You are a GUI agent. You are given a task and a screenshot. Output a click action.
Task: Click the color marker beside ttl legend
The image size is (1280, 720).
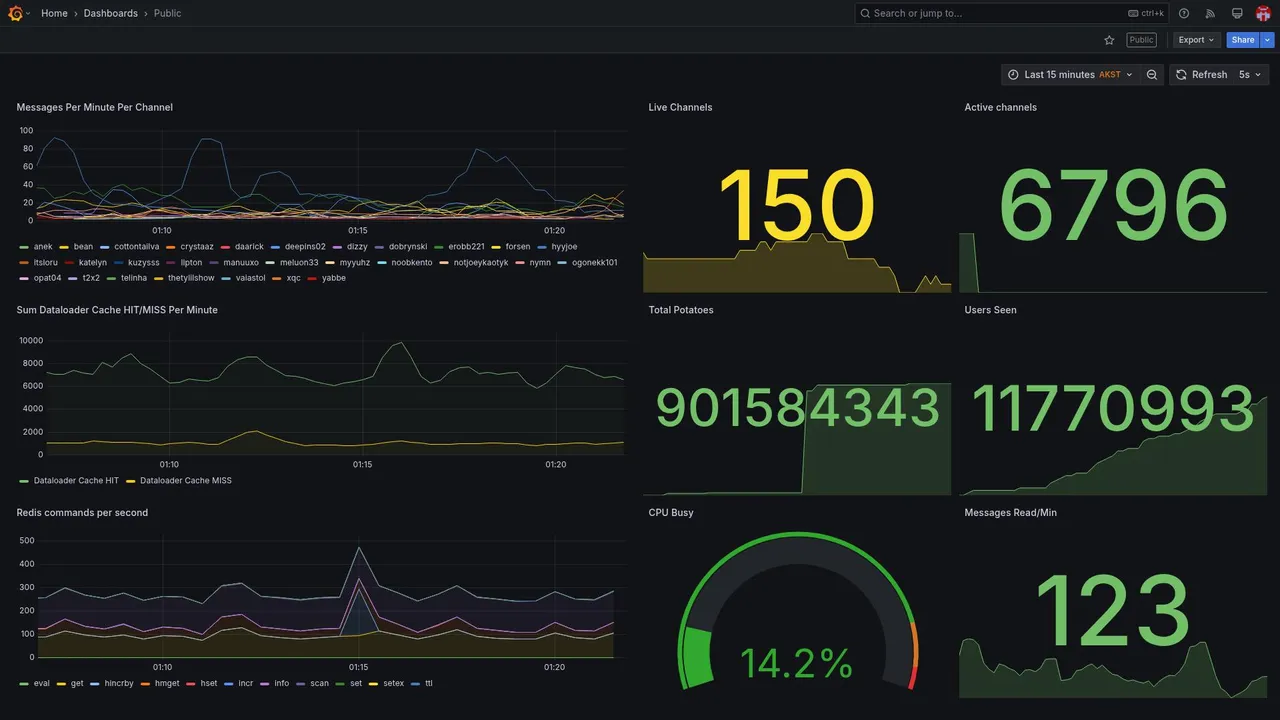coord(416,684)
